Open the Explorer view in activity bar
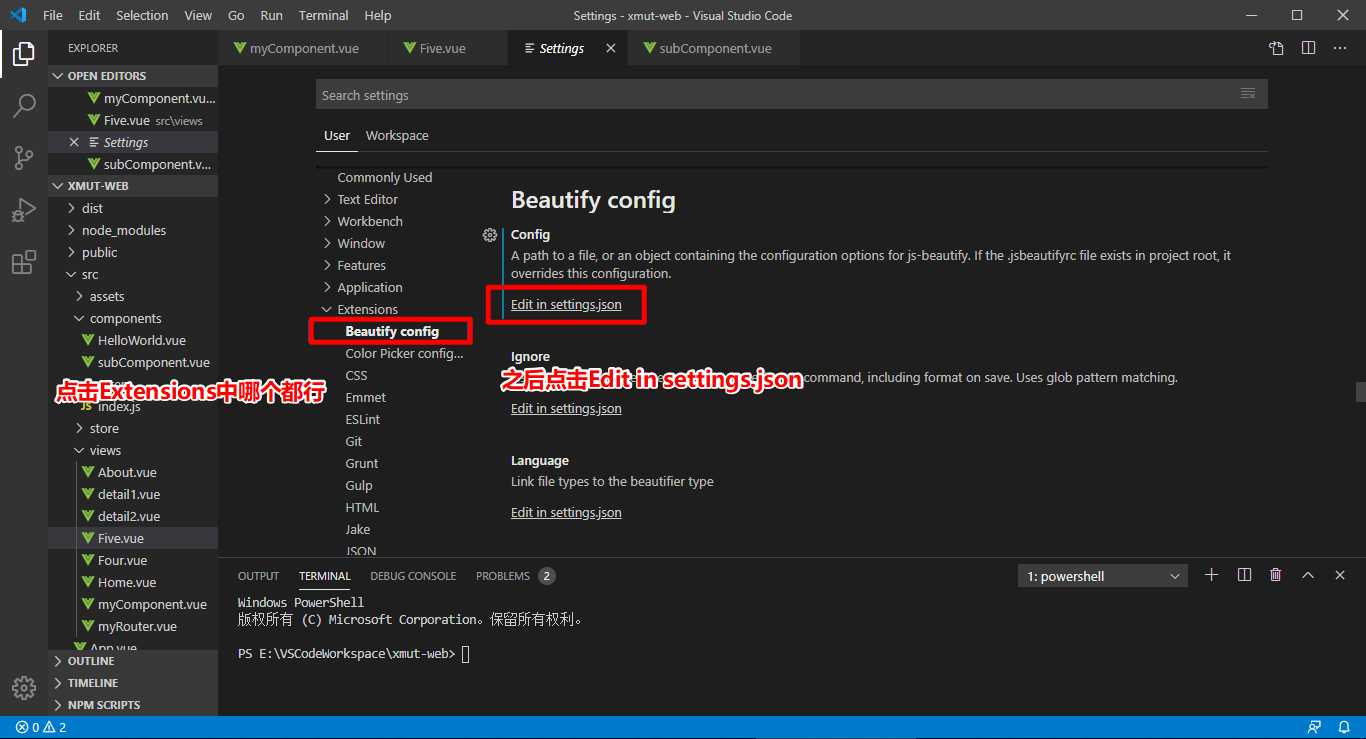Screen dimensions: 1366x739 pyautogui.click(x=24, y=54)
